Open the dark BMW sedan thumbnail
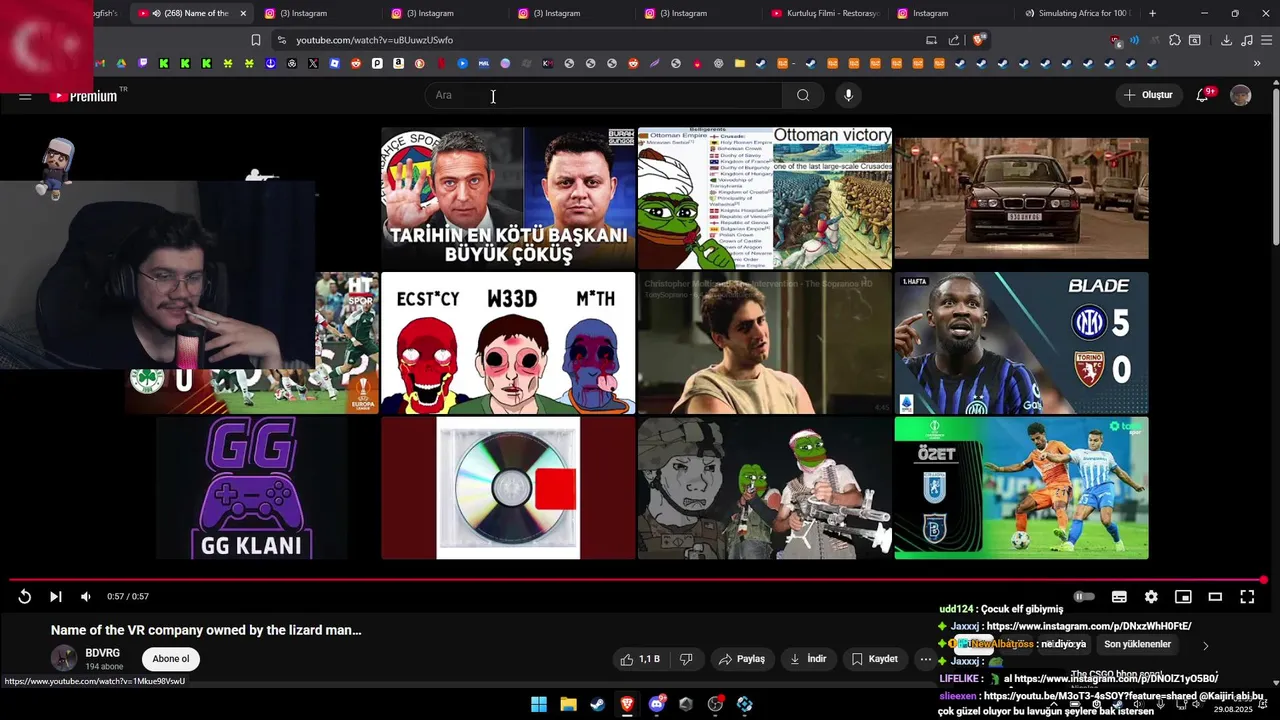Screen dimensions: 1280x720 pos(1021,198)
